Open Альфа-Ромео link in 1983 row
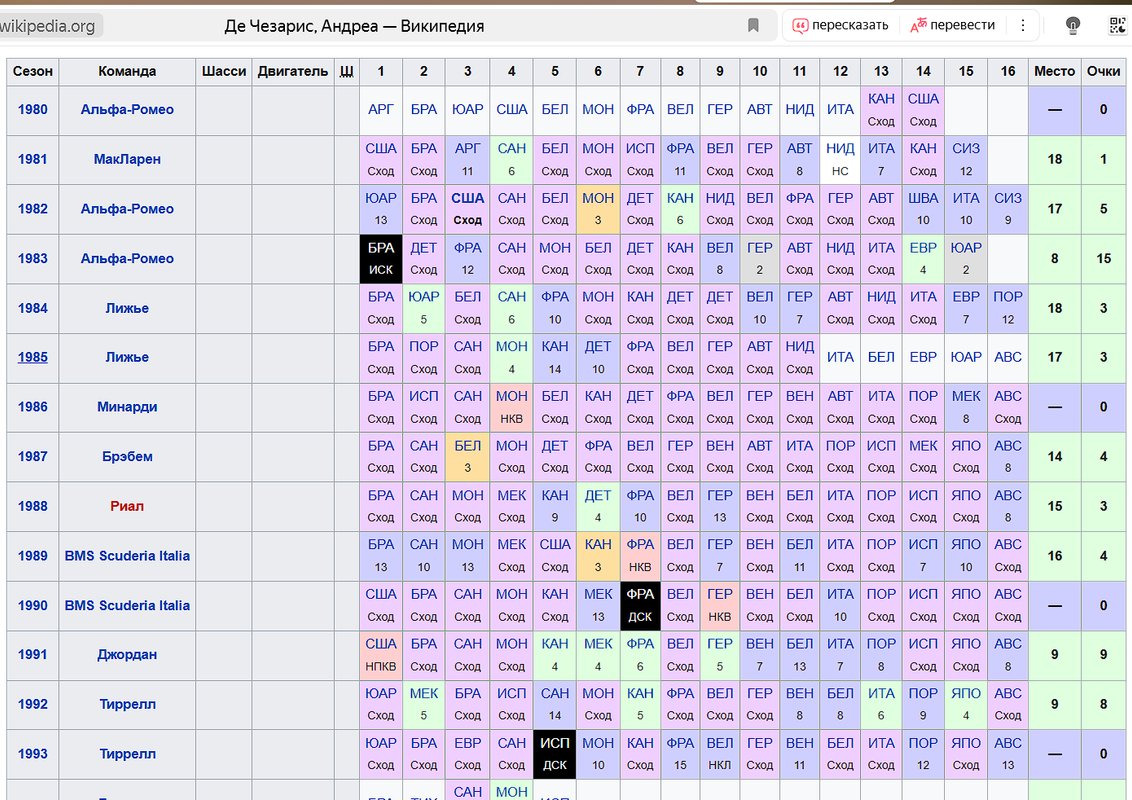 127,258
